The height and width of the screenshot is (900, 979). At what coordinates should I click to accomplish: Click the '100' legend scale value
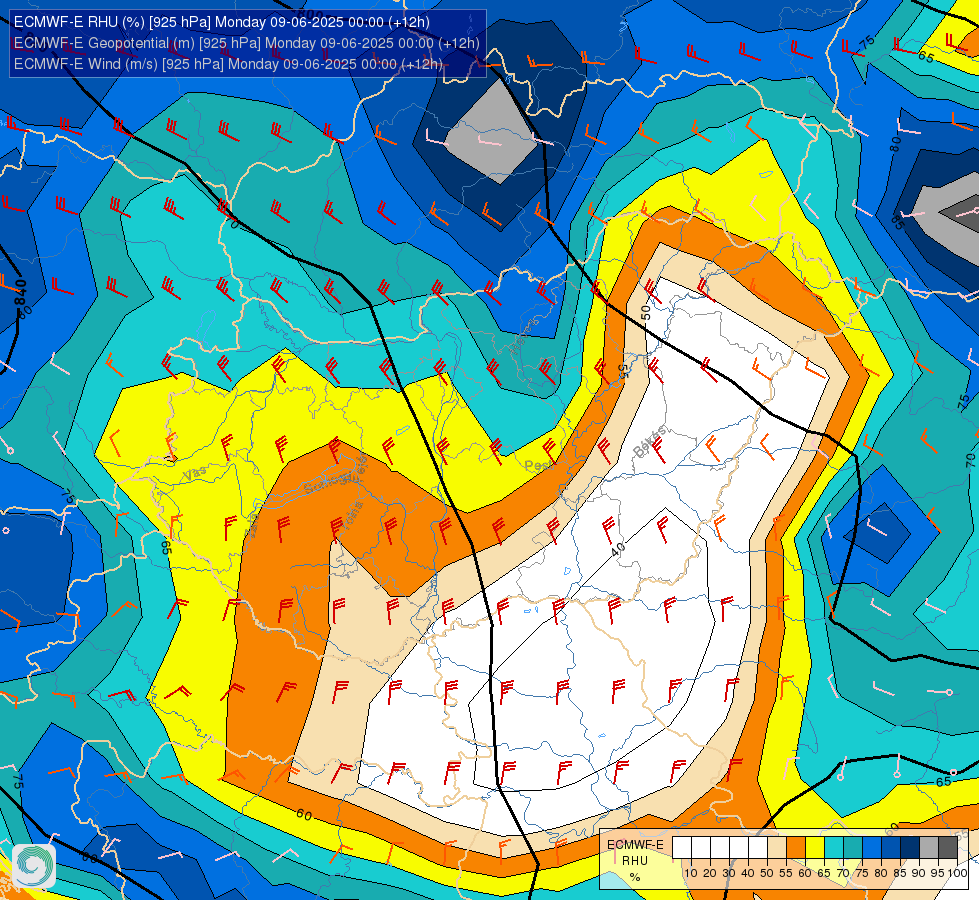pos(957,873)
